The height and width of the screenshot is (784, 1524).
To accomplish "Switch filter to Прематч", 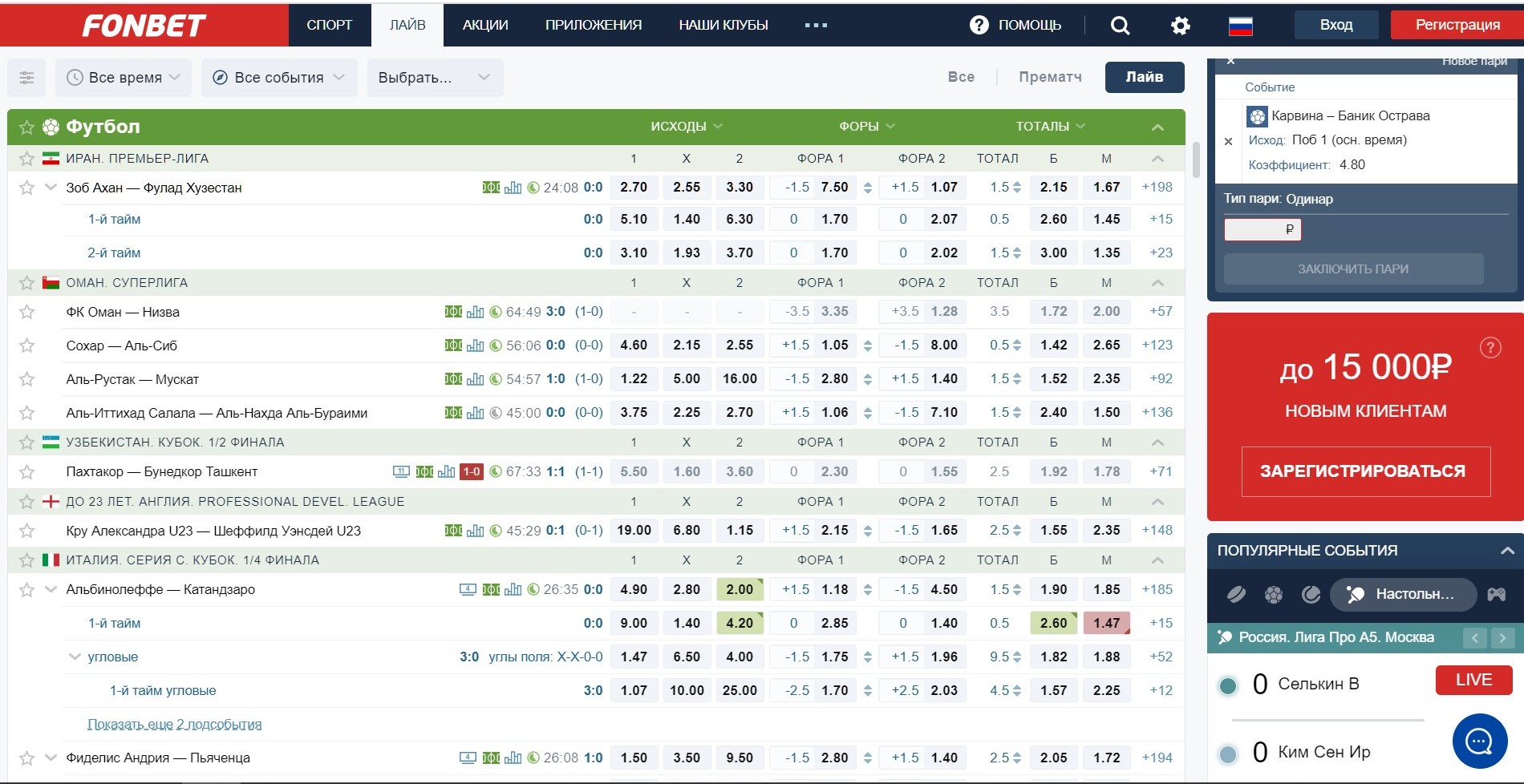I will tap(1050, 77).
